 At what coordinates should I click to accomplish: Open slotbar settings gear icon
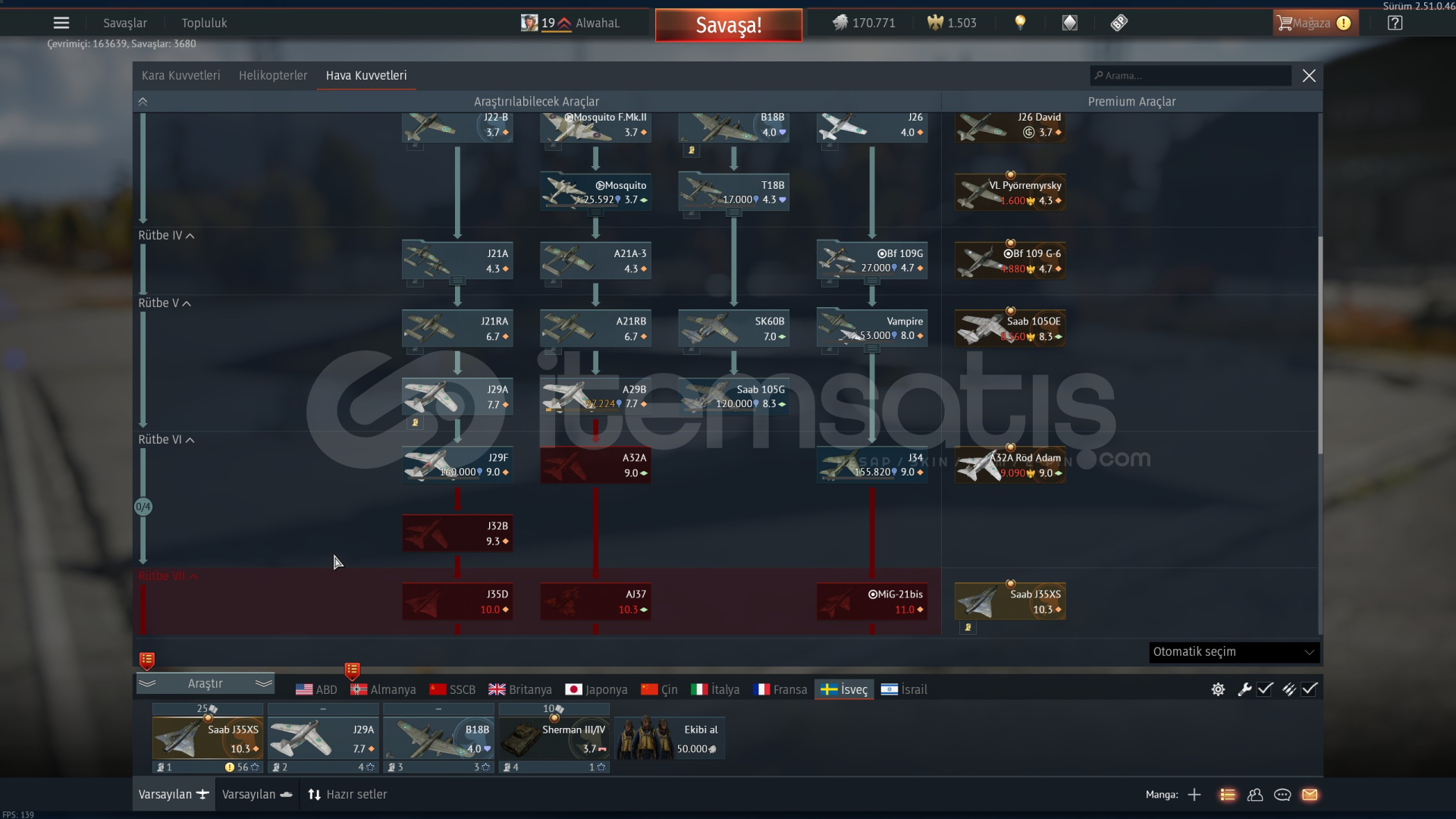tap(1218, 689)
